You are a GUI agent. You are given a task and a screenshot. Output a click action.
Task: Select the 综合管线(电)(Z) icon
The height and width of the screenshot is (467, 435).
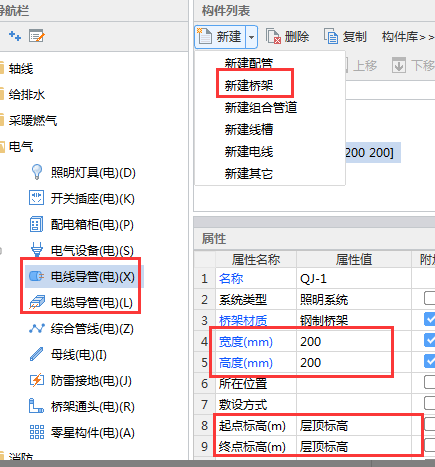click(37, 329)
